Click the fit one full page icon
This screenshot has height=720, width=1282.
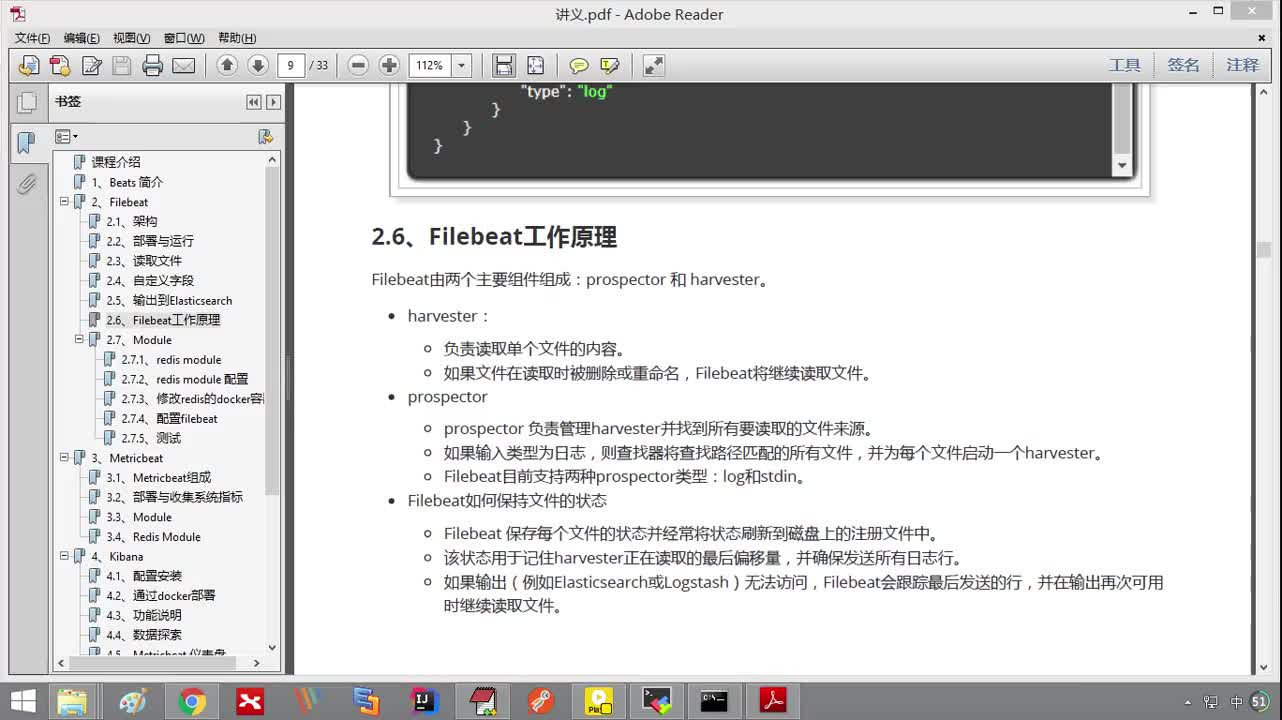click(535, 65)
